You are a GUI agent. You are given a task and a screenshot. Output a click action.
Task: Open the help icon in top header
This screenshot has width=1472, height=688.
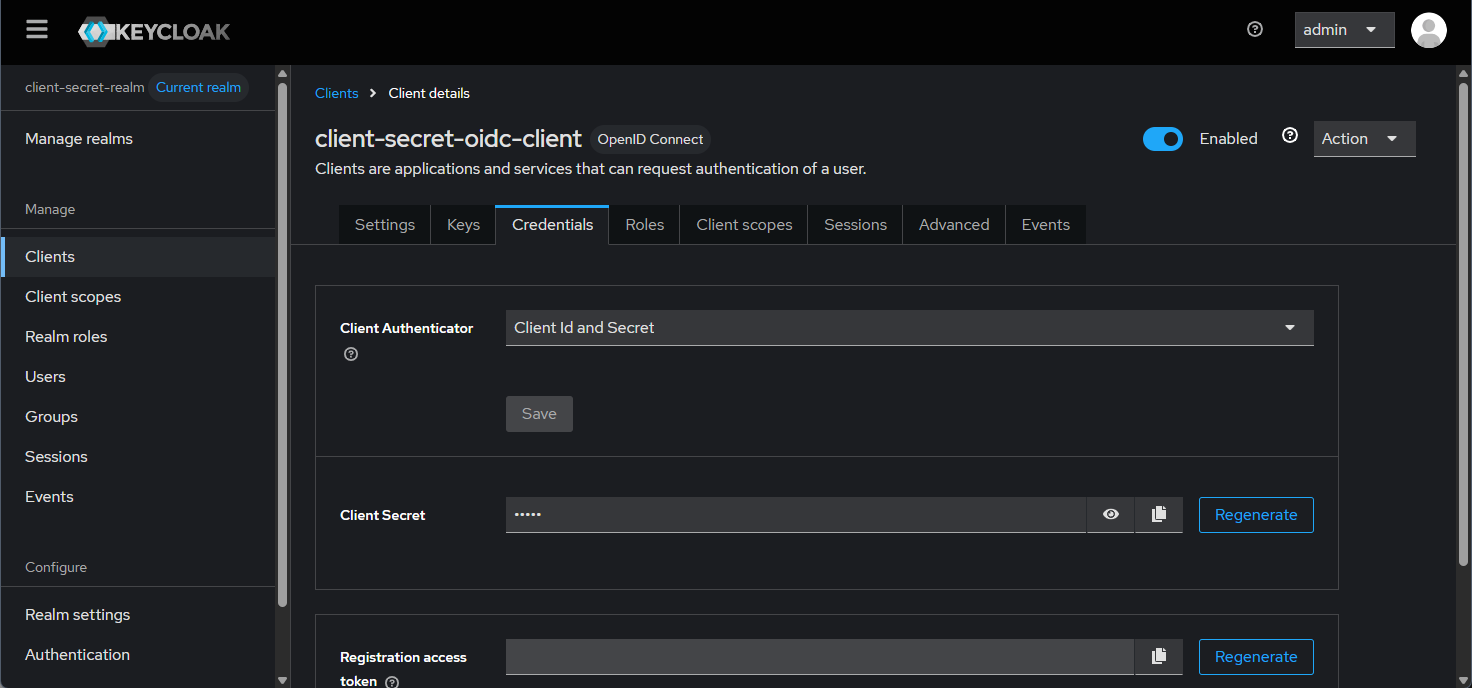pos(1255,30)
